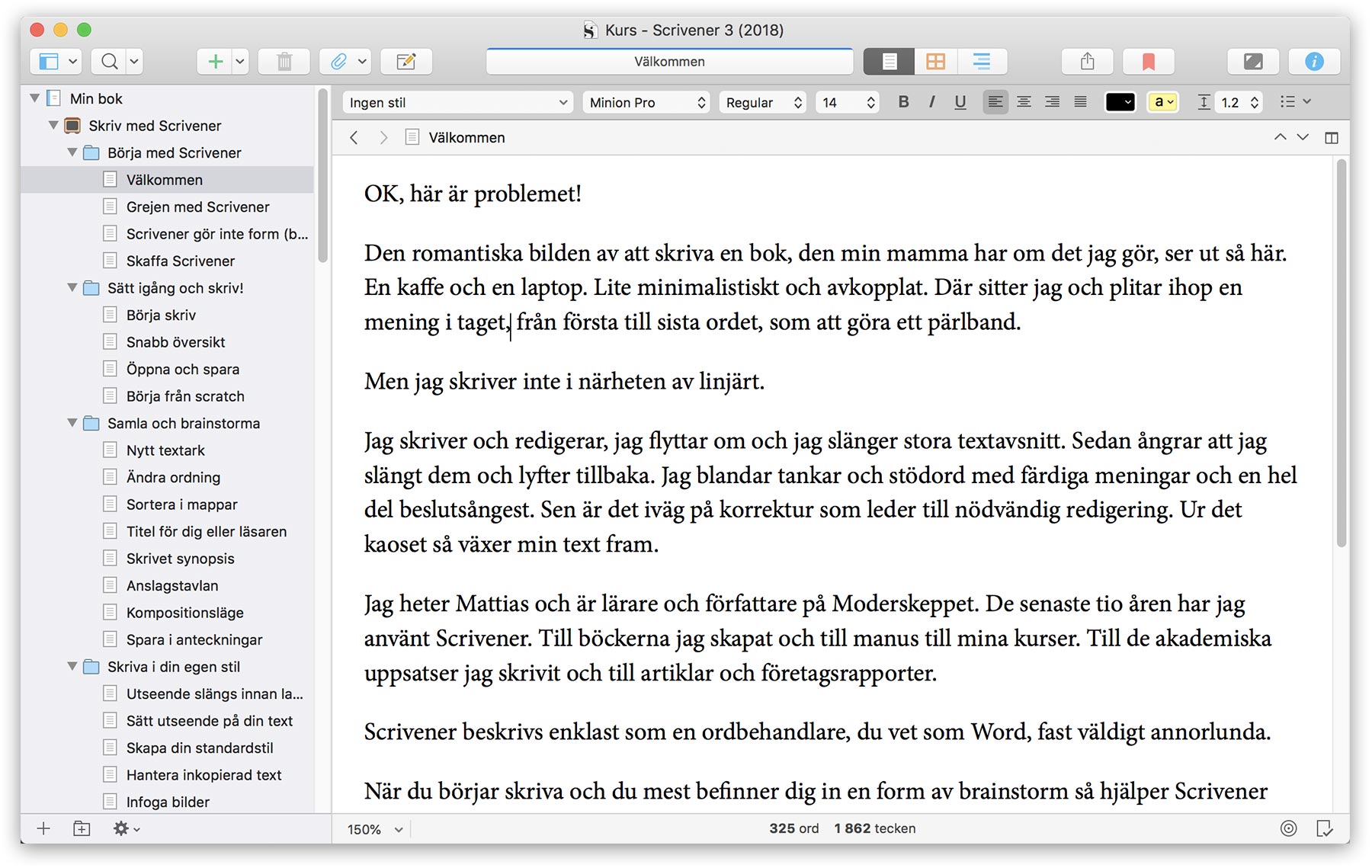1372x868 pixels.
Task: Click the Välkommen quick search field
Action: click(669, 62)
